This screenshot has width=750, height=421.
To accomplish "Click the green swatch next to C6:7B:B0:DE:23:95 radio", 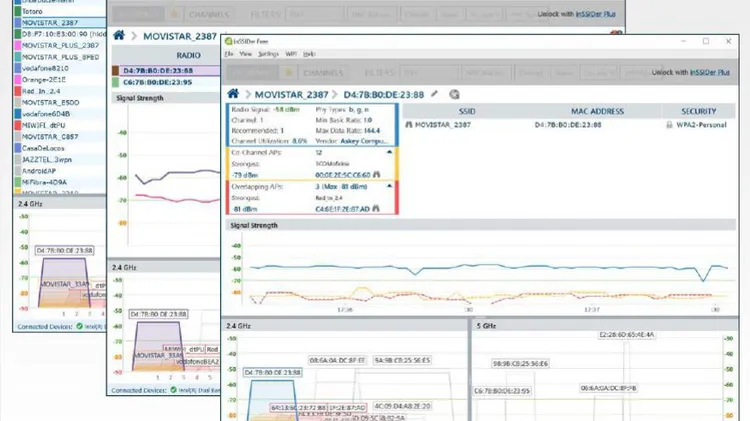I will (115, 82).
